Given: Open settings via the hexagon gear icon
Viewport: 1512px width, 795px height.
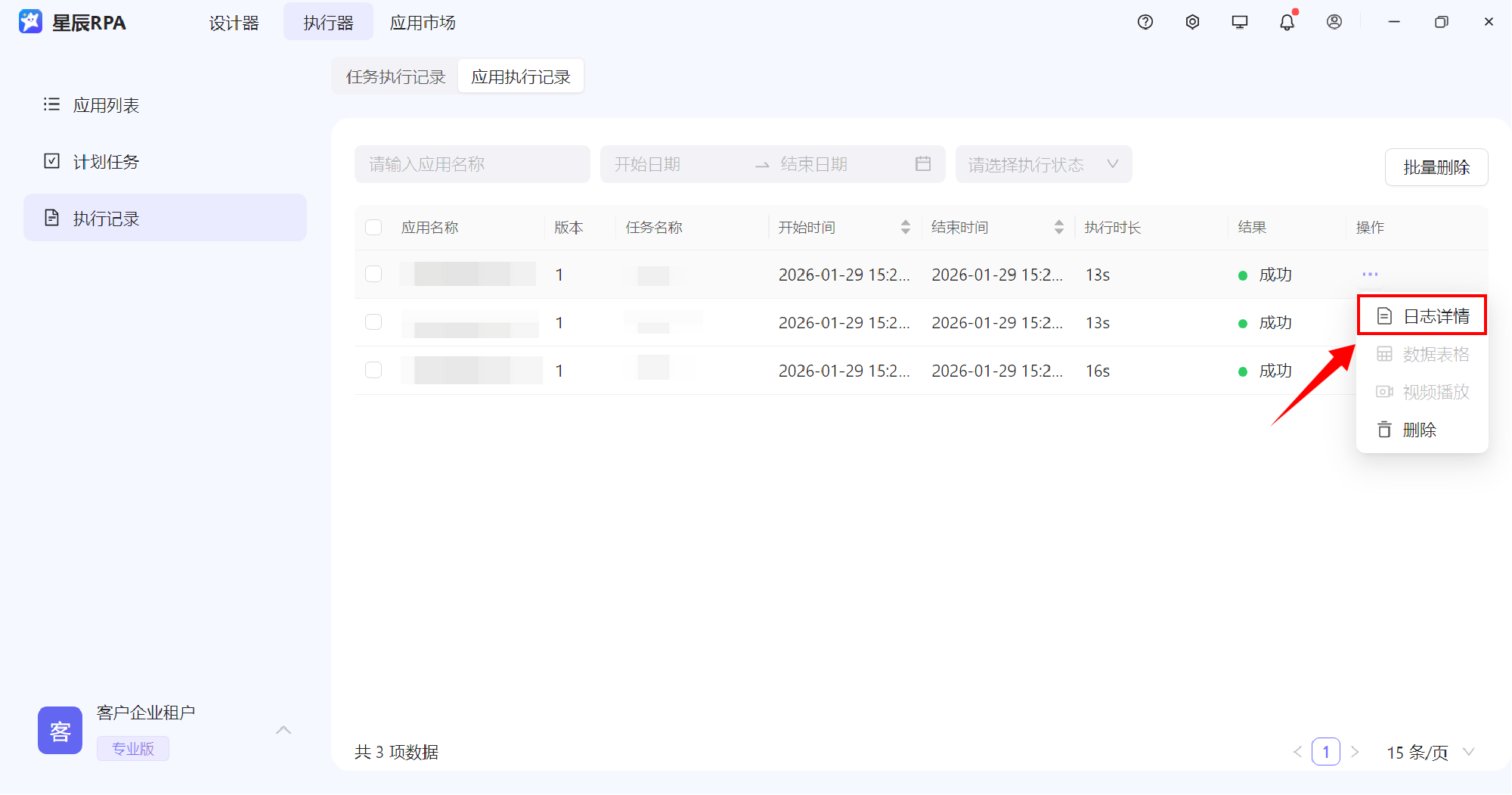Looking at the screenshot, I should pos(1192,22).
